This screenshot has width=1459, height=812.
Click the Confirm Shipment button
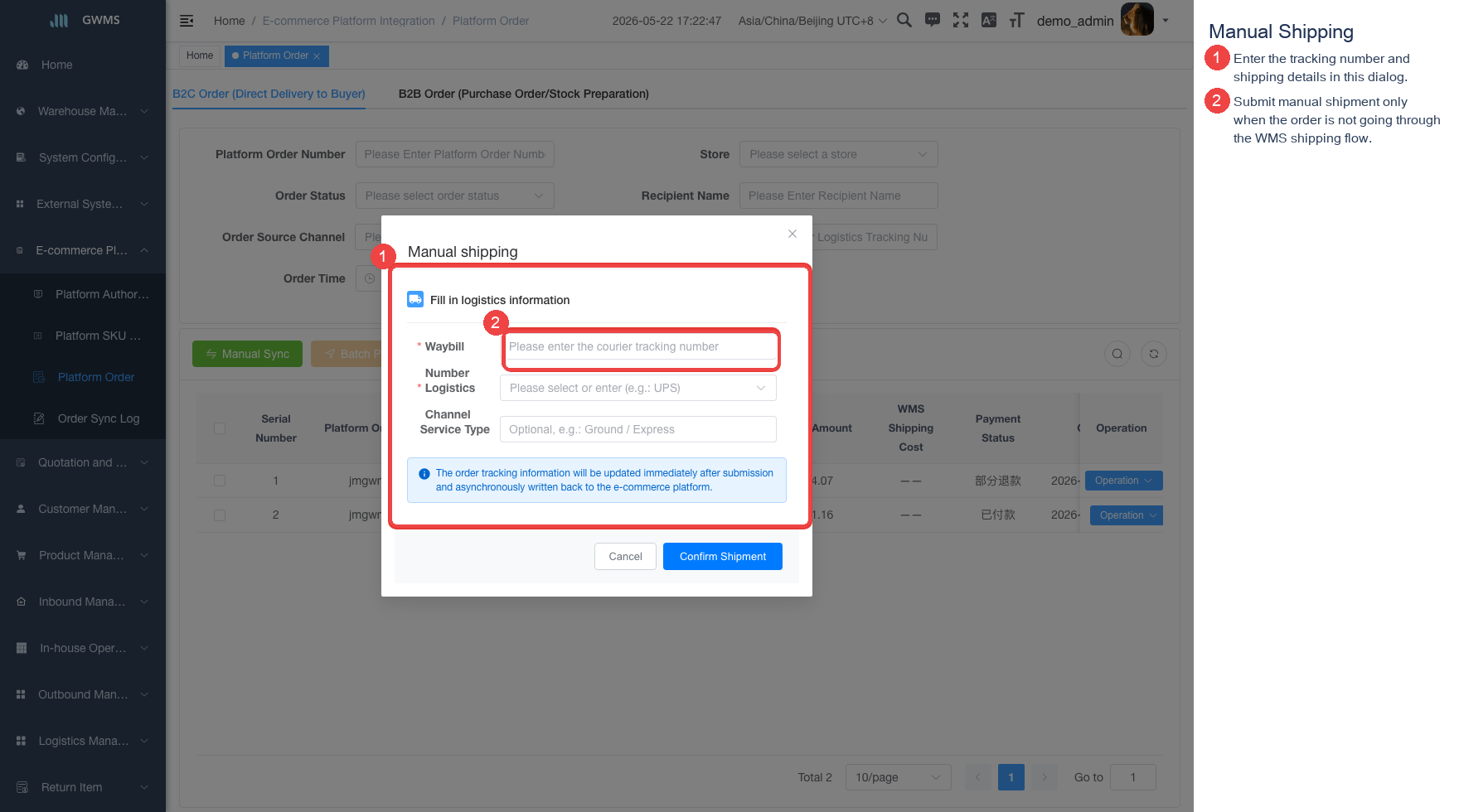[x=723, y=556]
